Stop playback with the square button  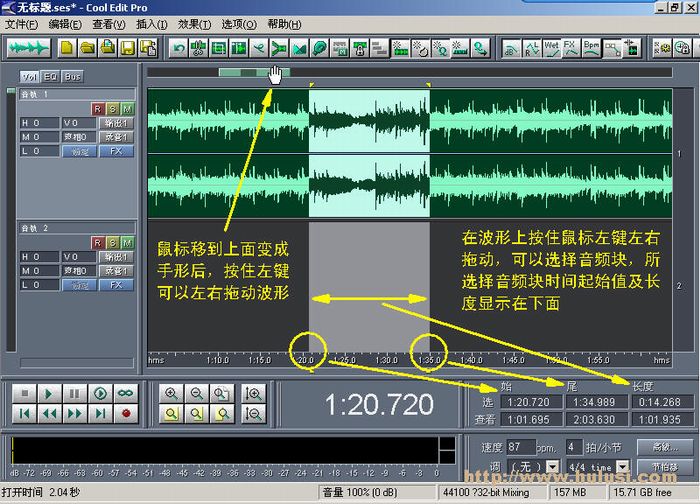[x=25, y=393]
